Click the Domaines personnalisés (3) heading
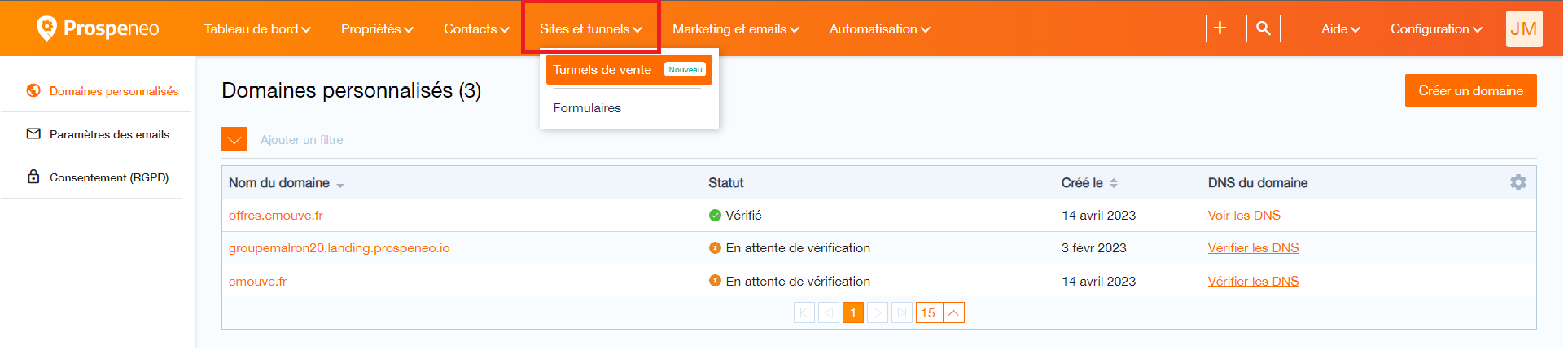This screenshot has height=354, width=1568. 352,90
